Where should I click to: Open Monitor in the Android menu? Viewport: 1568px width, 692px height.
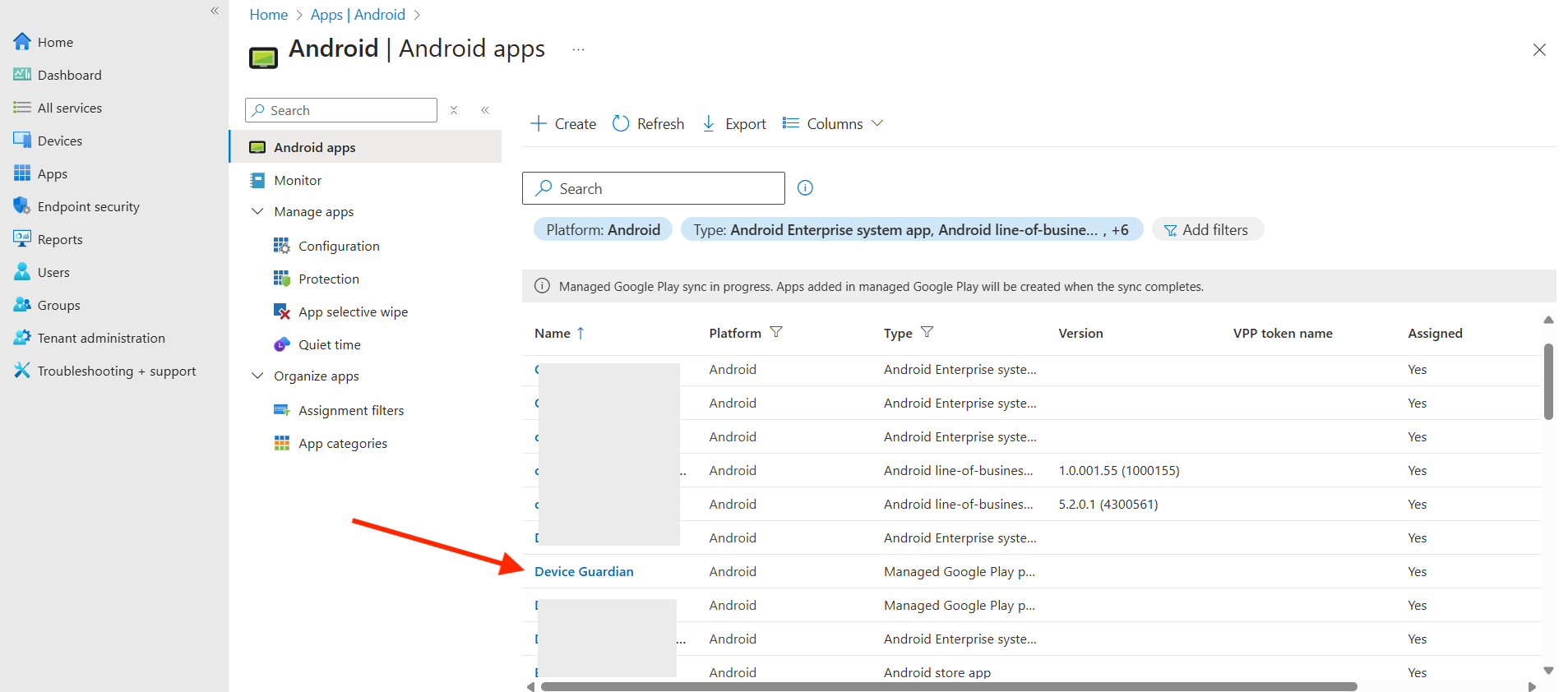point(298,180)
